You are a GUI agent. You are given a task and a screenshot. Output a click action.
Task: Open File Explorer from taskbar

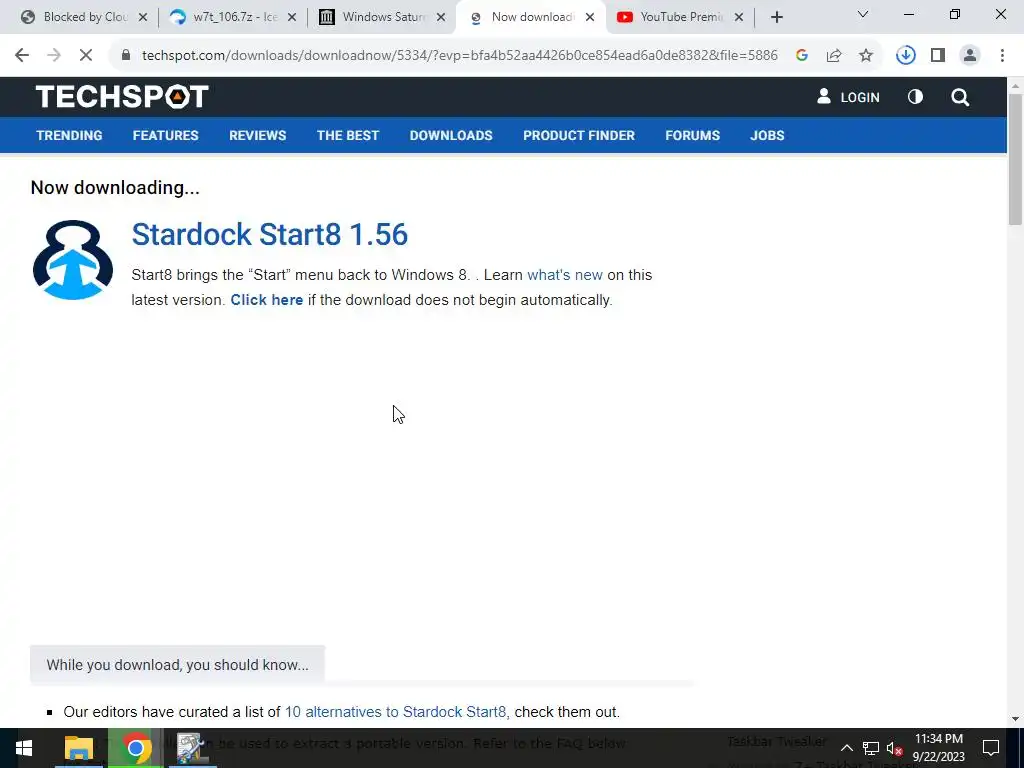(79, 748)
